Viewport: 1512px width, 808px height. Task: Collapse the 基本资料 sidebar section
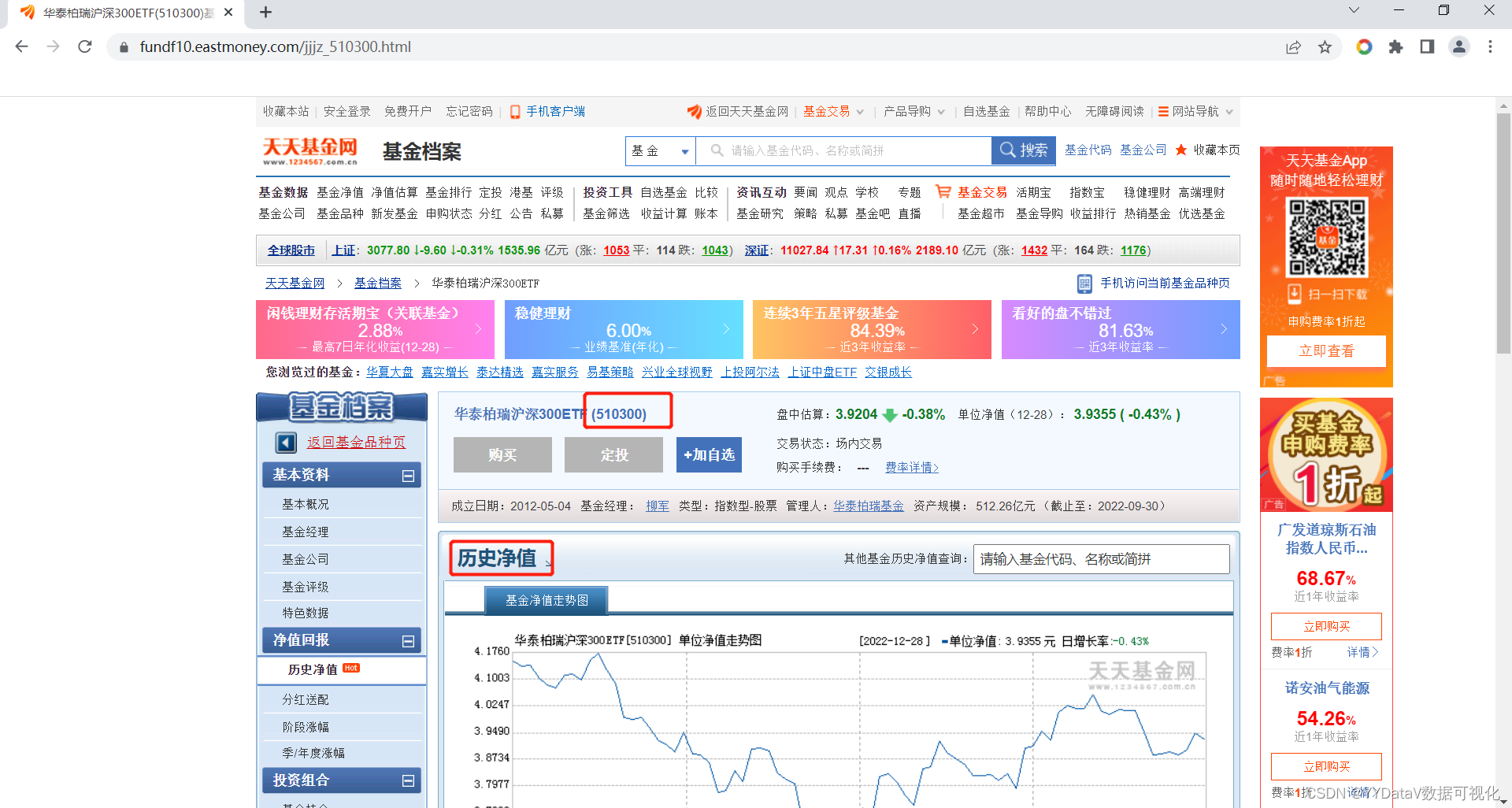click(408, 476)
